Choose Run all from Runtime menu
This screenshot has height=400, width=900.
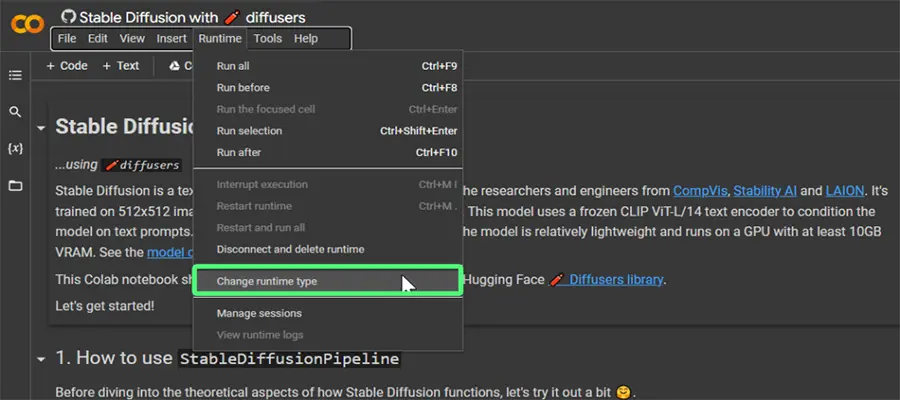coord(233,66)
